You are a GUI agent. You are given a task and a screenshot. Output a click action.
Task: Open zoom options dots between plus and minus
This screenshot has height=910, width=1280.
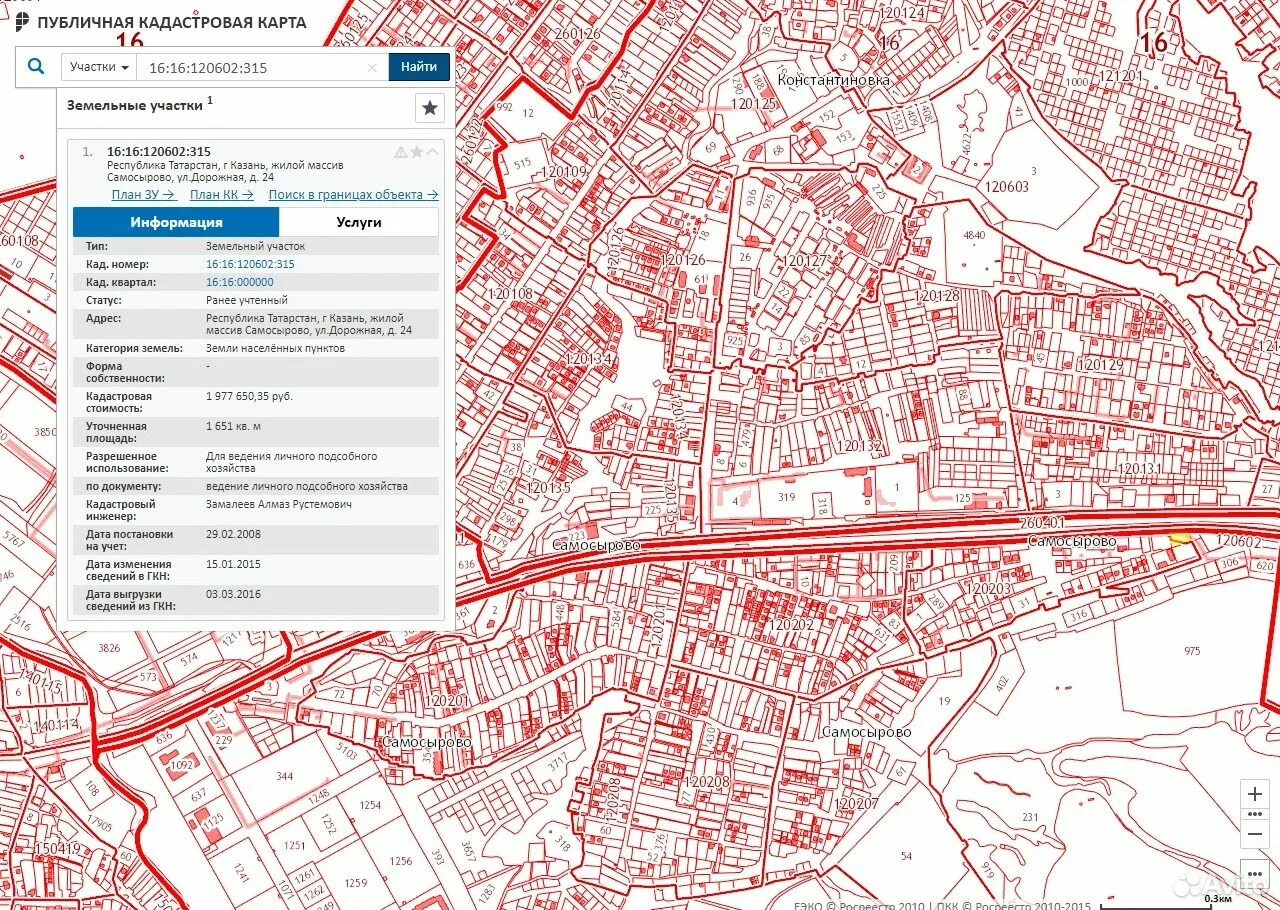[1255, 814]
